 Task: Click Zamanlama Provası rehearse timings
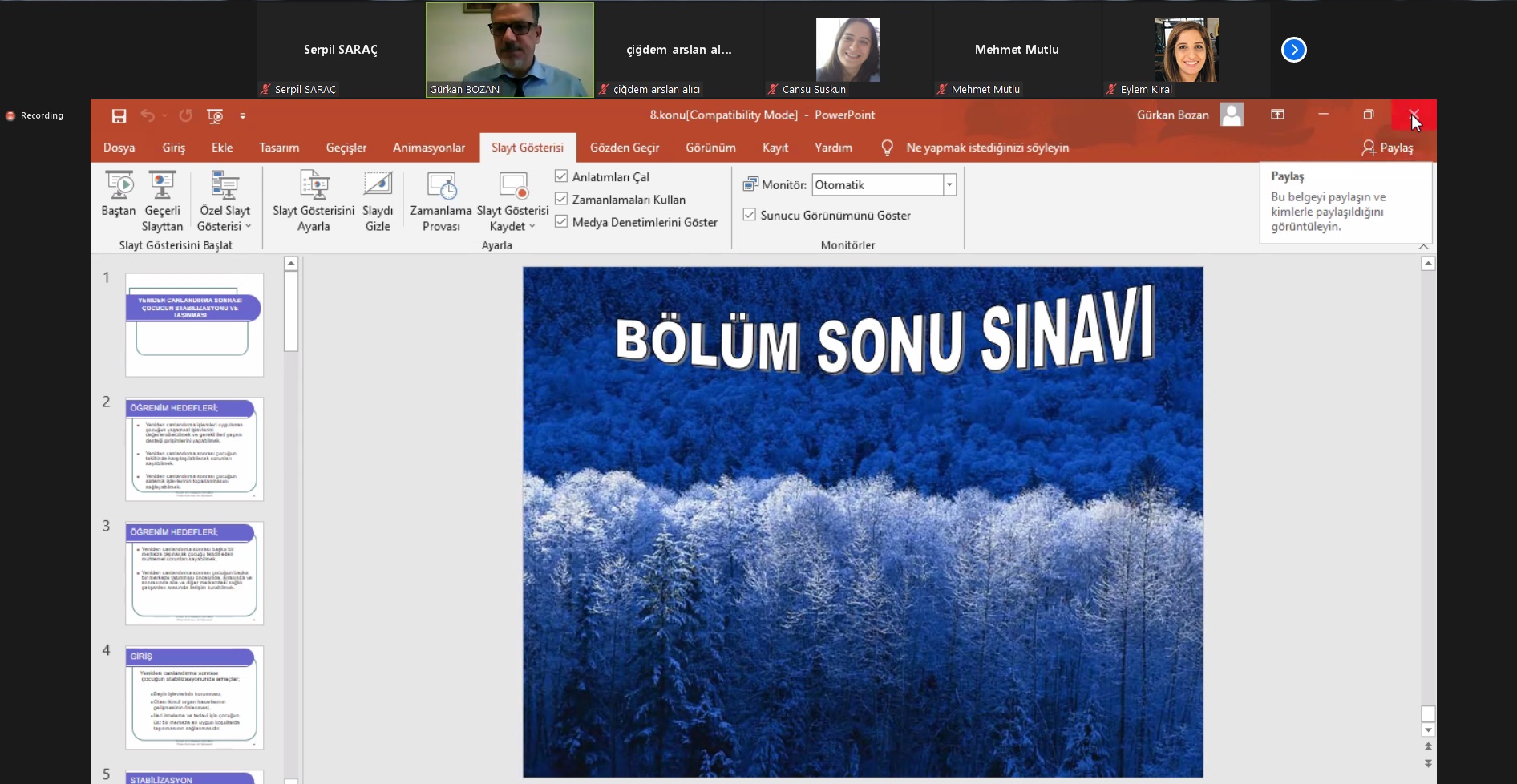(441, 201)
